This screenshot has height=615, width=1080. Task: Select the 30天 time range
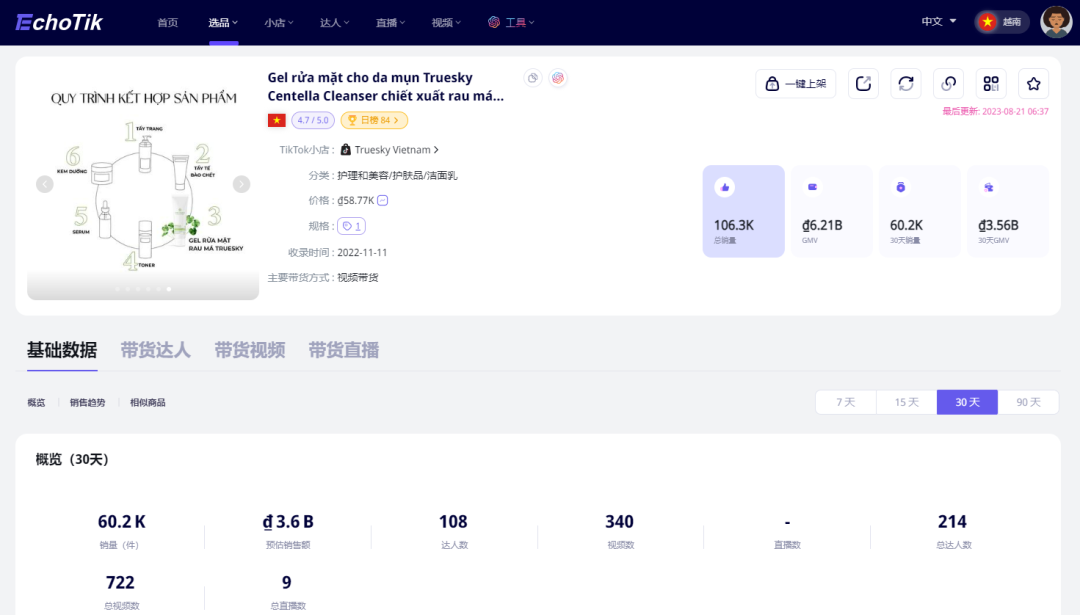(x=966, y=401)
